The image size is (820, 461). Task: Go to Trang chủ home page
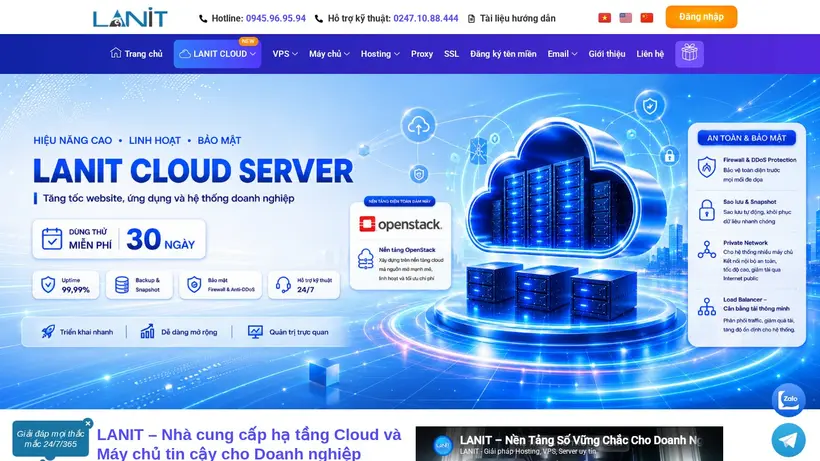click(x=136, y=54)
